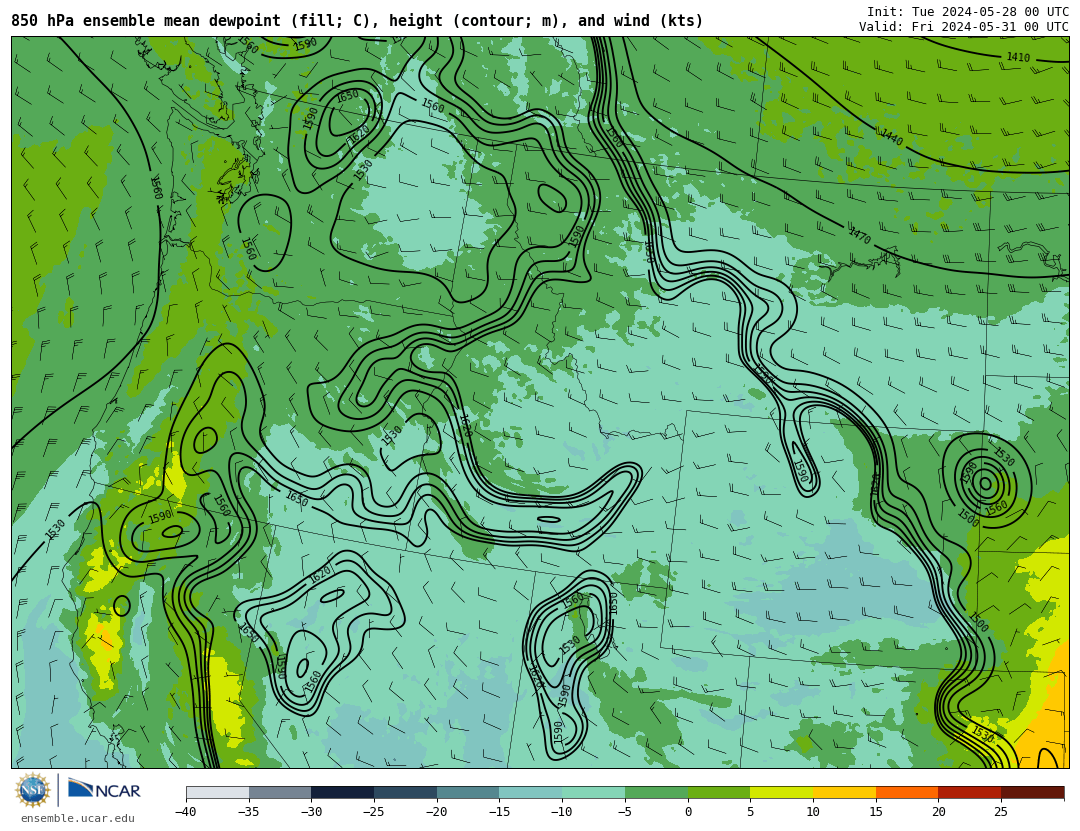Pick the orange 15 to 20 colorbar segment

(907, 792)
